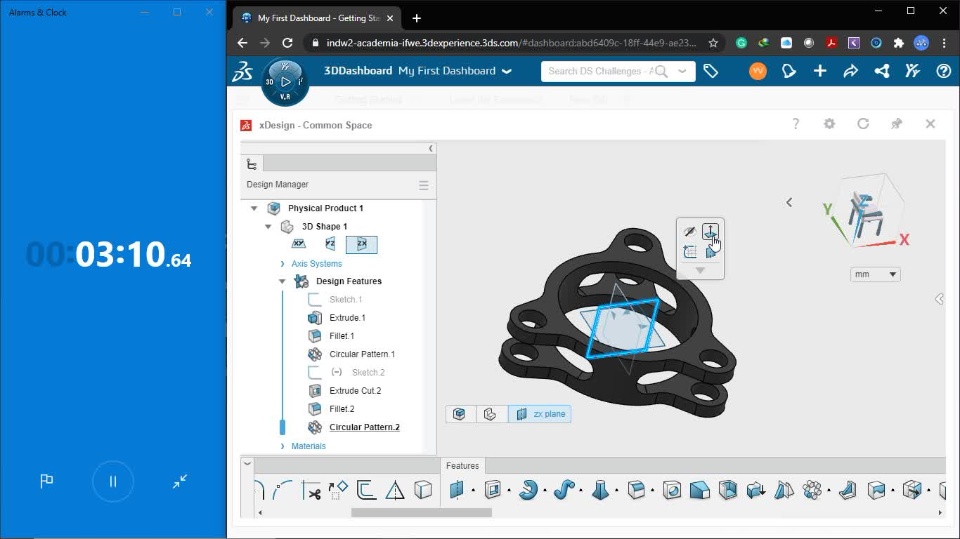
Task: Select the Offset sketch tool
Action: 366,490
